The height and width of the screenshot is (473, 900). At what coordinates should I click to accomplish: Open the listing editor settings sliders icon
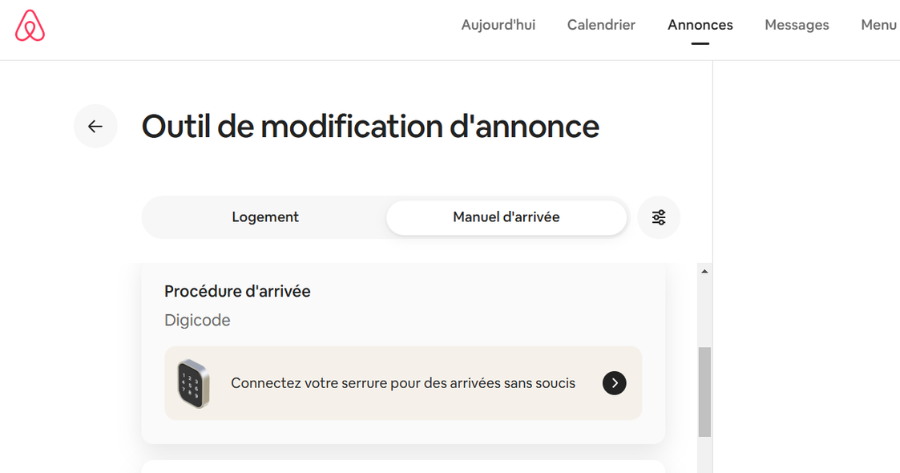click(x=658, y=218)
